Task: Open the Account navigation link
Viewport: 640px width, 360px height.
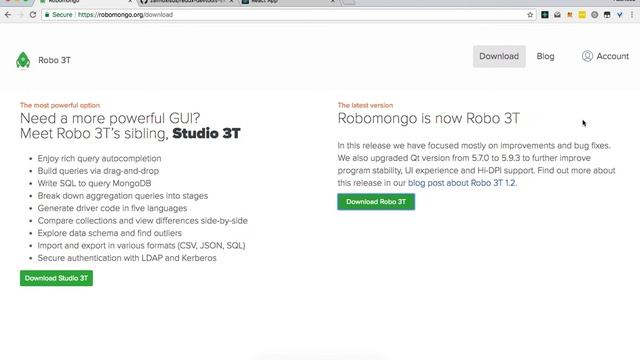Action: click(x=605, y=56)
